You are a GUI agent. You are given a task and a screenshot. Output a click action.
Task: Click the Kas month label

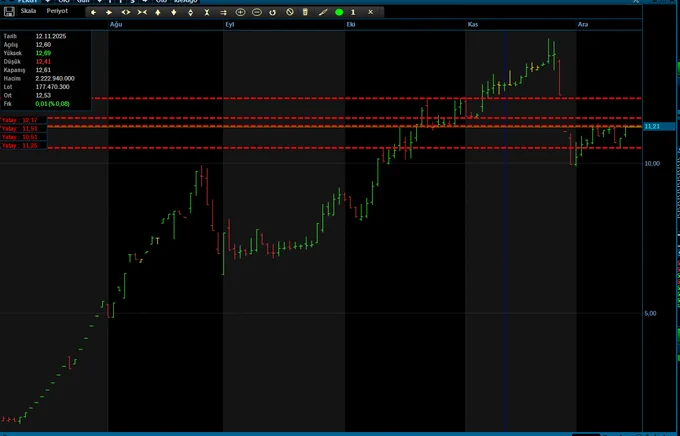click(473, 24)
